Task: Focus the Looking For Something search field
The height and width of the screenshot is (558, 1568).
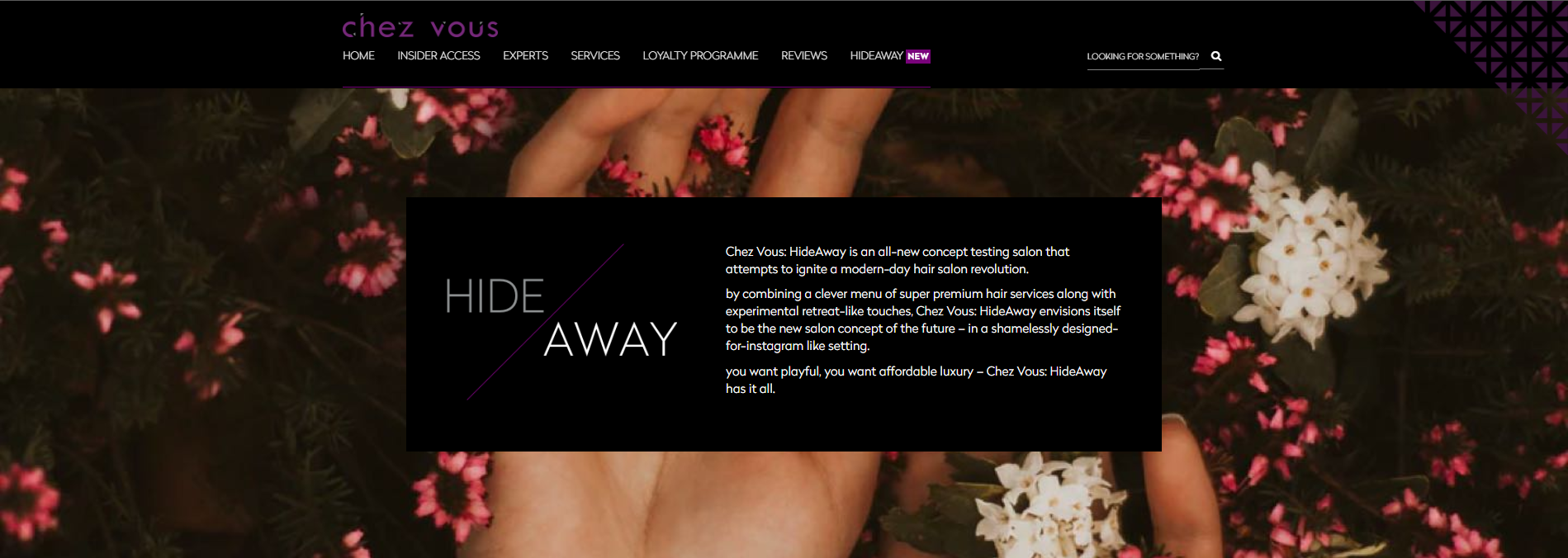Action: 1144,56
